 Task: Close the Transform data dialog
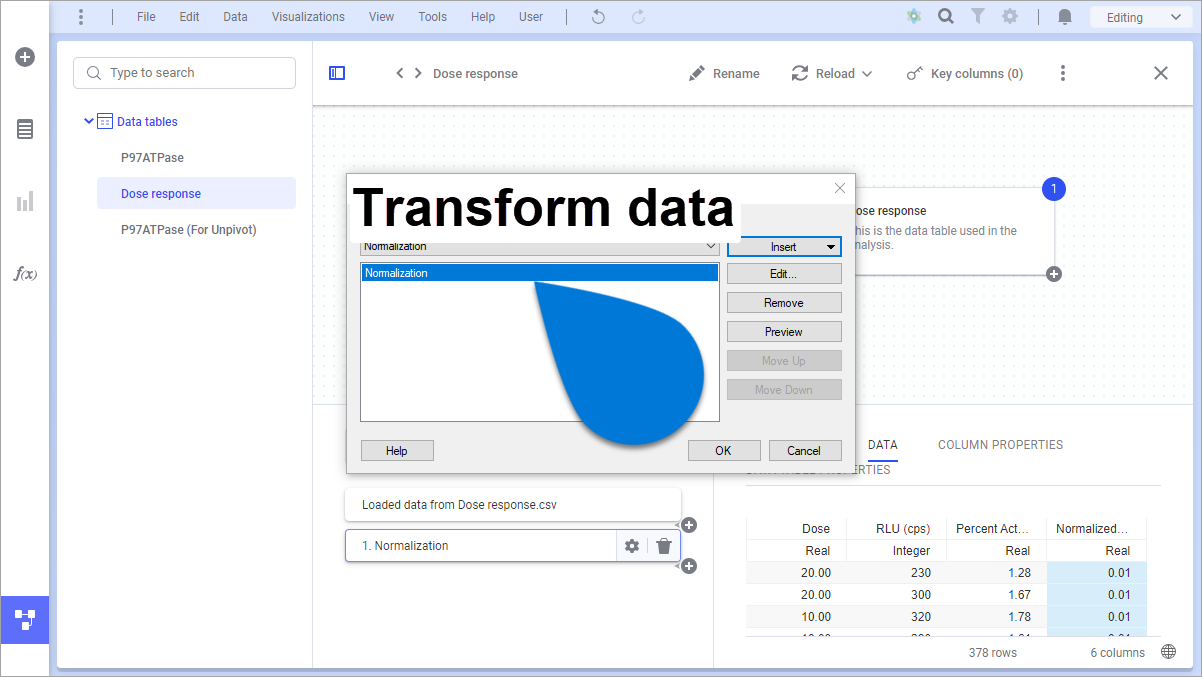click(840, 188)
